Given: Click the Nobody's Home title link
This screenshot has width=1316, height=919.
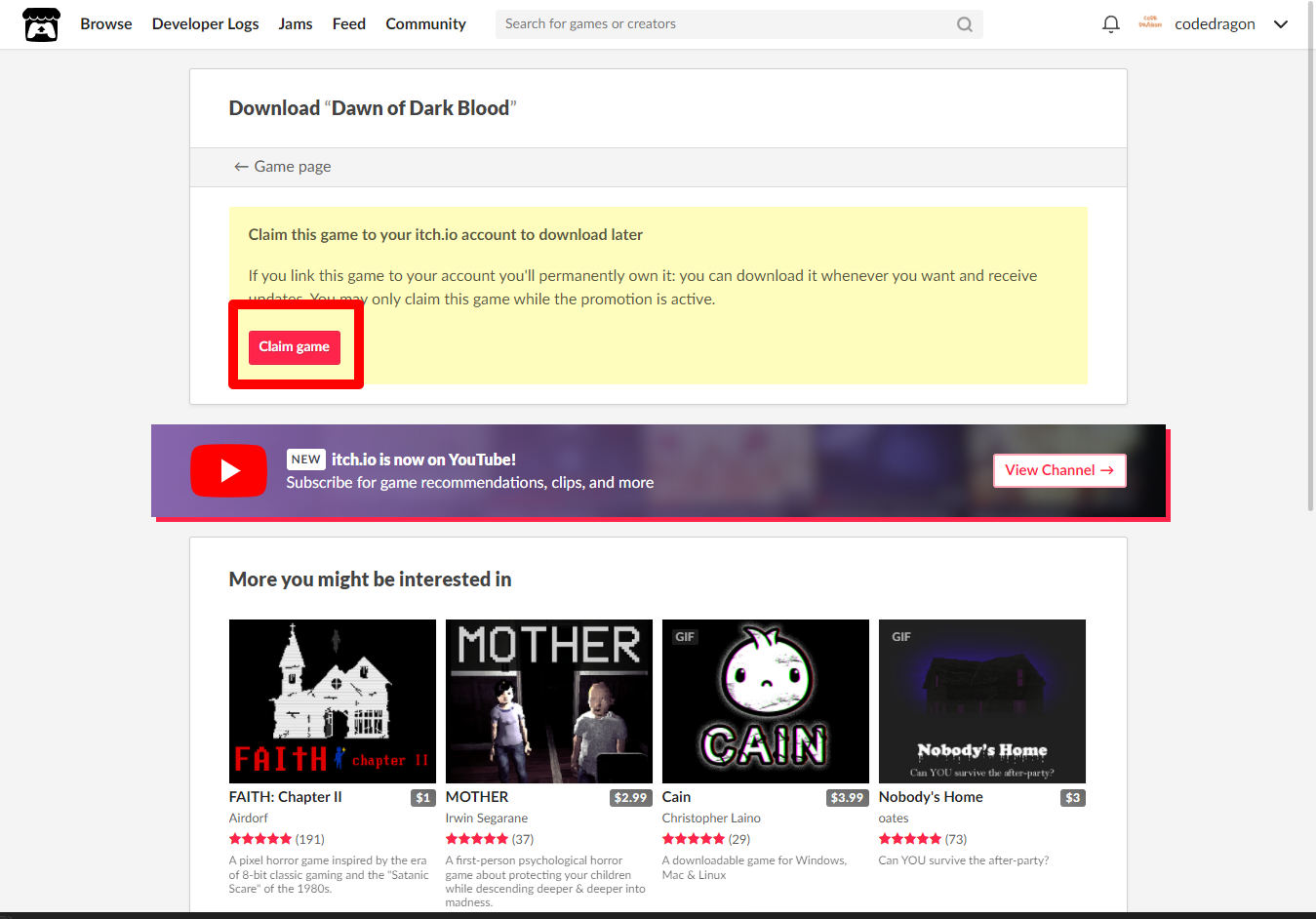Looking at the screenshot, I should (x=931, y=797).
